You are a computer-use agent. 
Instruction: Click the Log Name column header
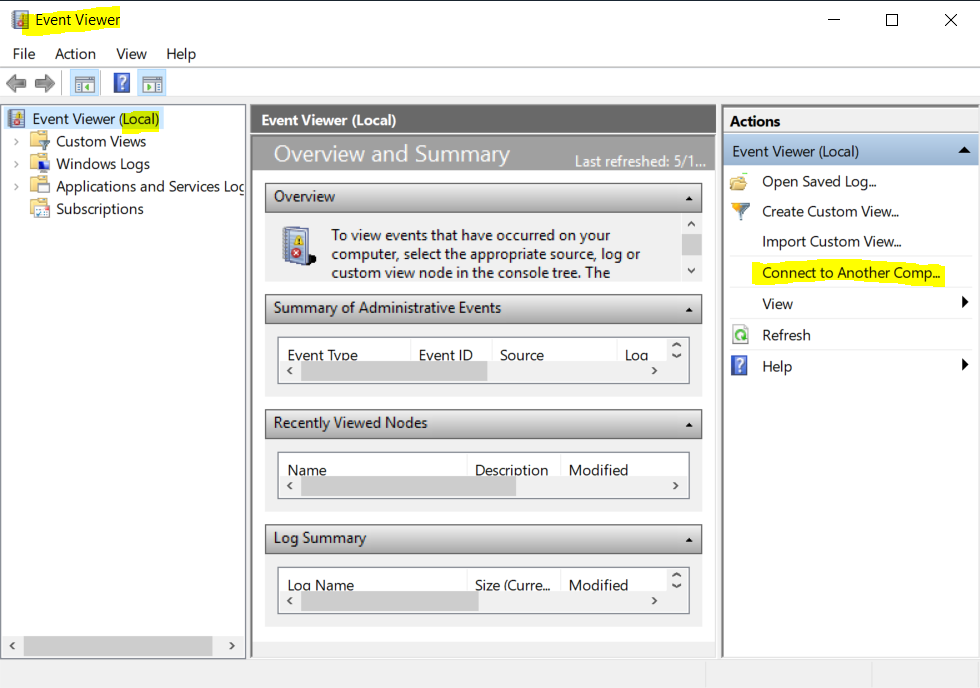tap(321, 585)
